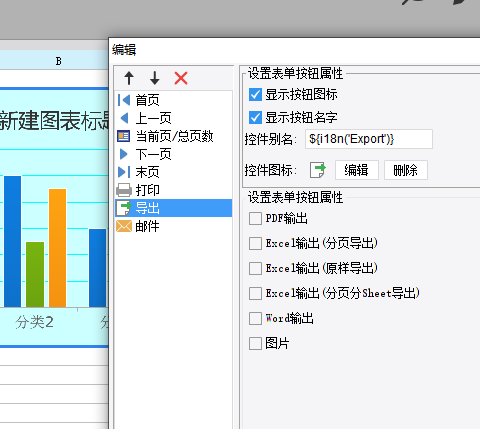Move selected item down with arrow

[155, 78]
